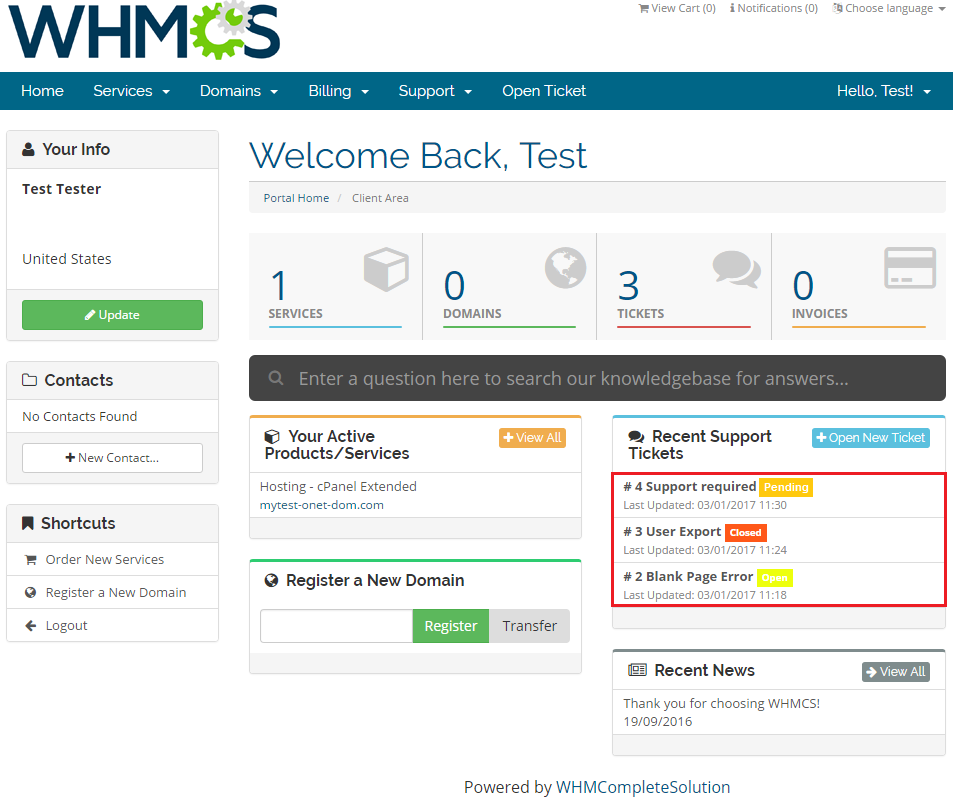953x800 pixels.
Task: Expand the Support menu
Action: (435, 91)
